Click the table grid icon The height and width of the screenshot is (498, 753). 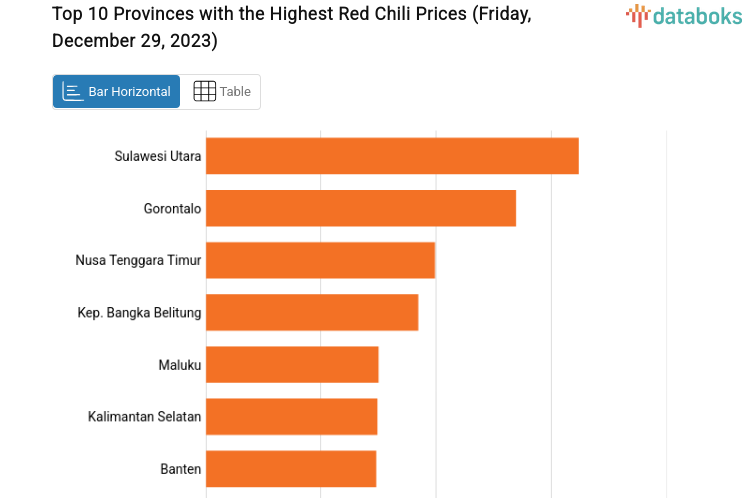(x=204, y=91)
